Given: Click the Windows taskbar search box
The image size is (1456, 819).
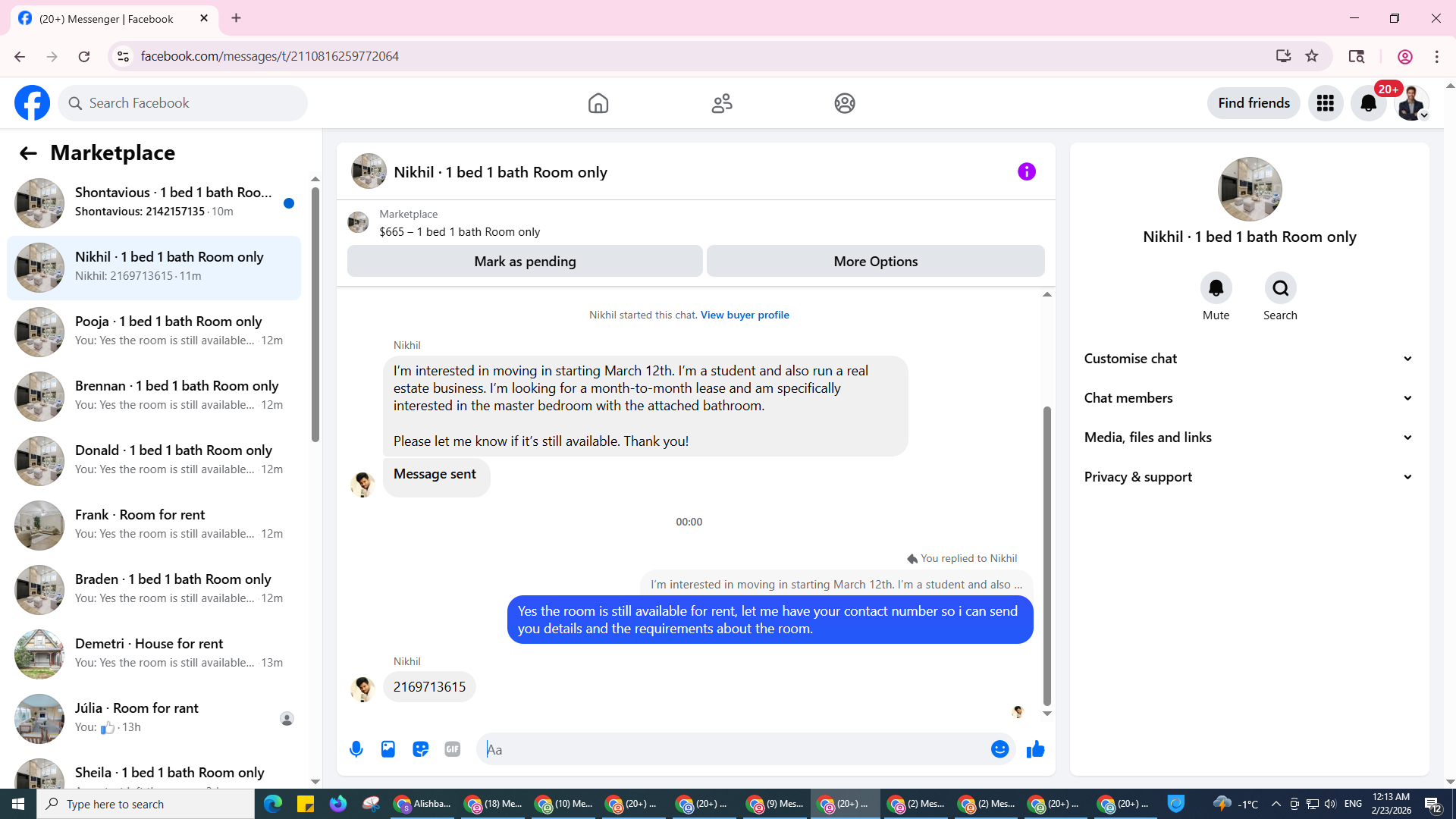Looking at the screenshot, I should coord(146,804).
